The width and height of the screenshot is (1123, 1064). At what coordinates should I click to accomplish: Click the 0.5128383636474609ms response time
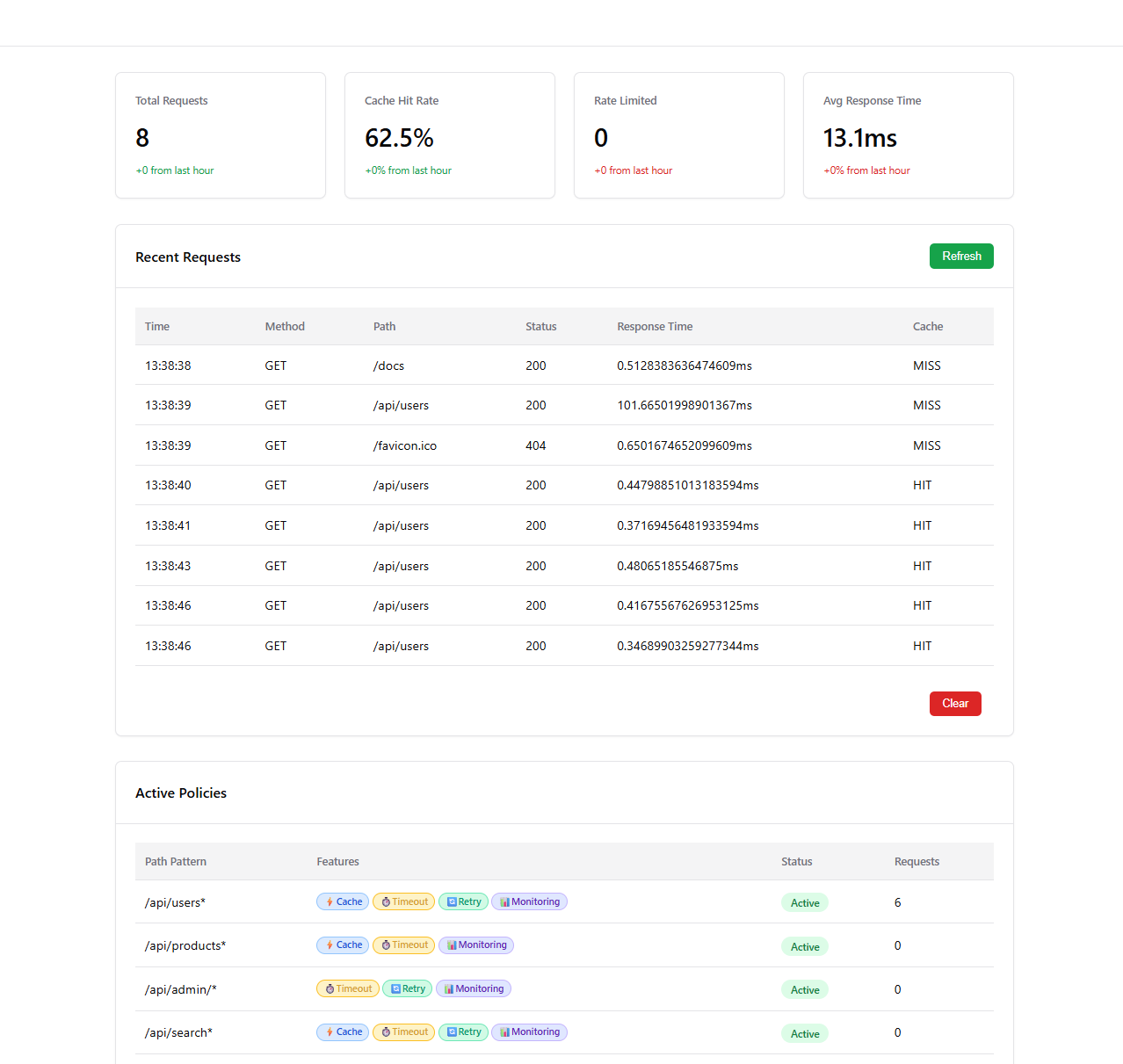pos(685,366)
